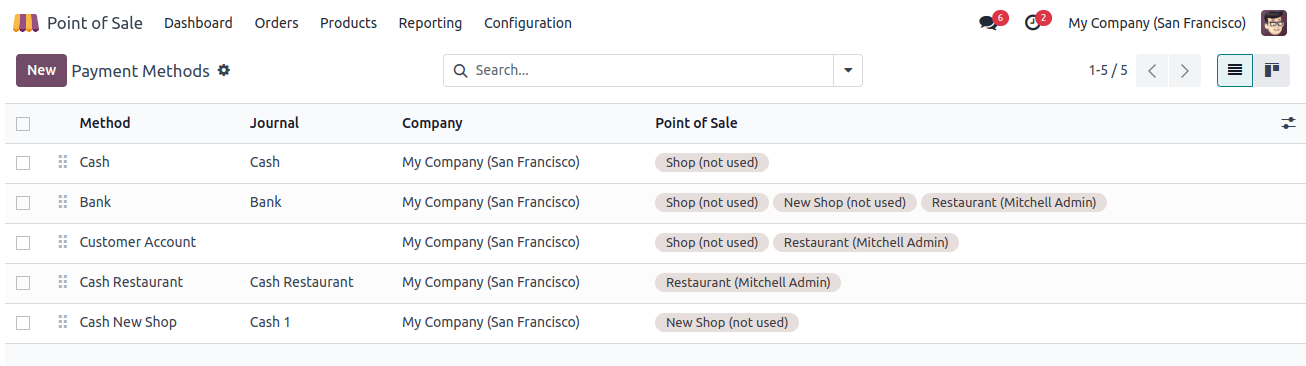Sort by the Journal column header
Screen dimensions: 1306x366
274,123
